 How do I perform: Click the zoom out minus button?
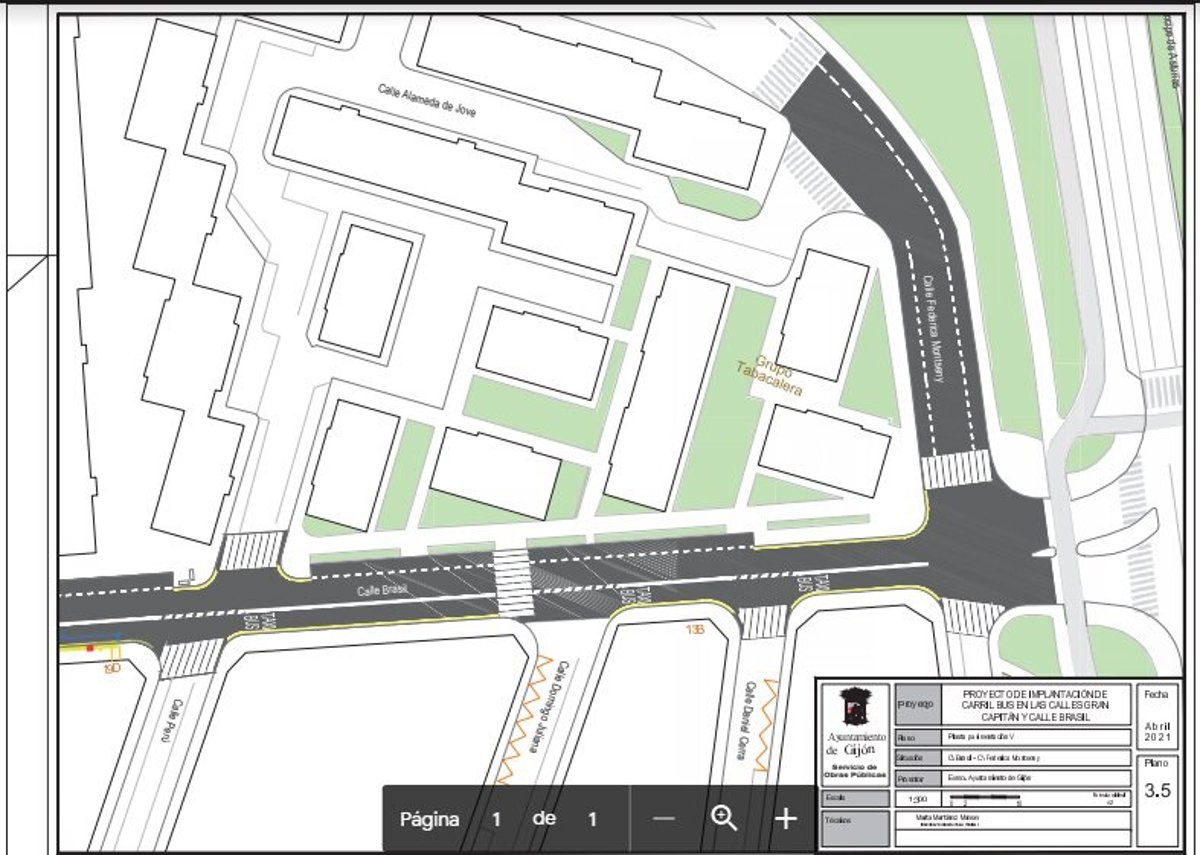click(664, 819)
